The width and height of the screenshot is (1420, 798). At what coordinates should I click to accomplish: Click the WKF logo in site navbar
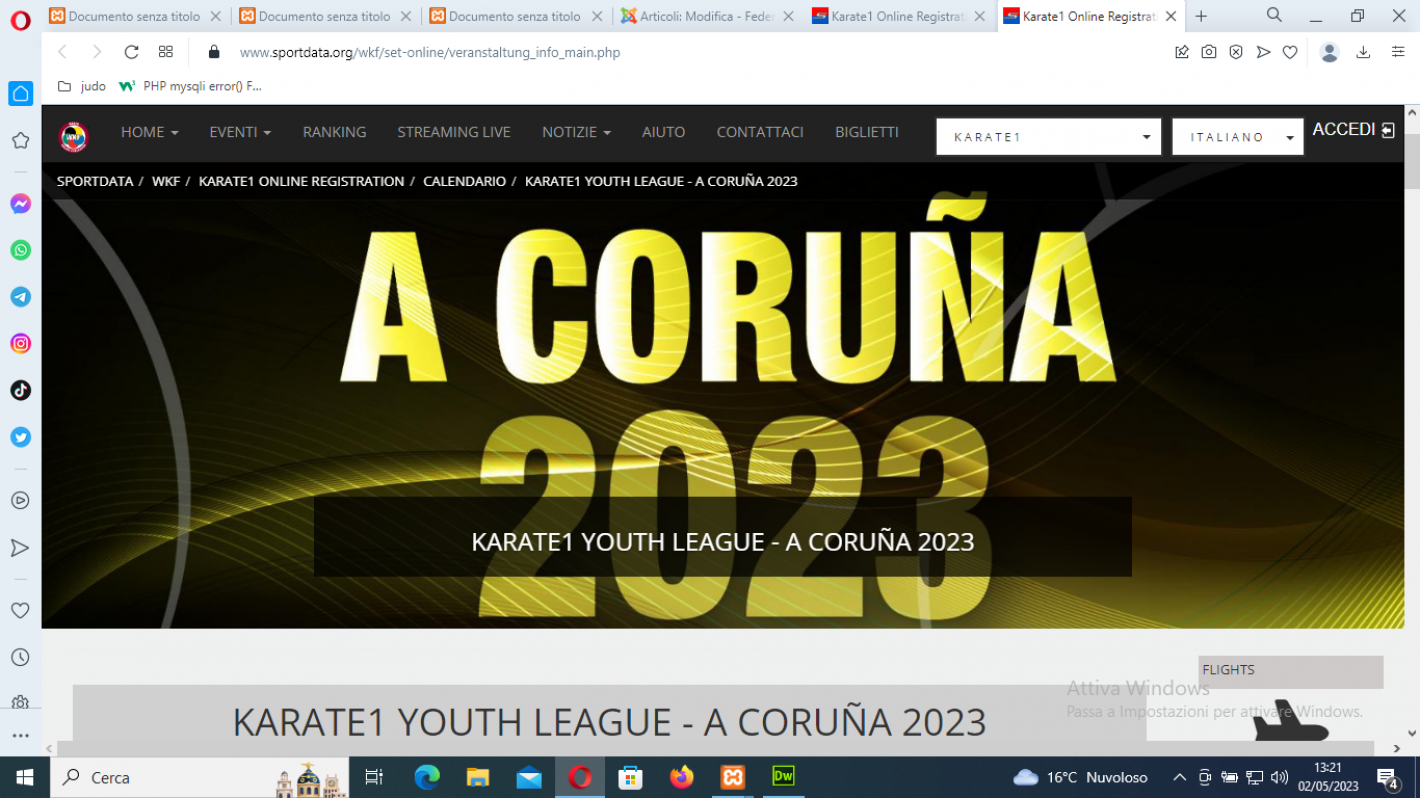74,136
